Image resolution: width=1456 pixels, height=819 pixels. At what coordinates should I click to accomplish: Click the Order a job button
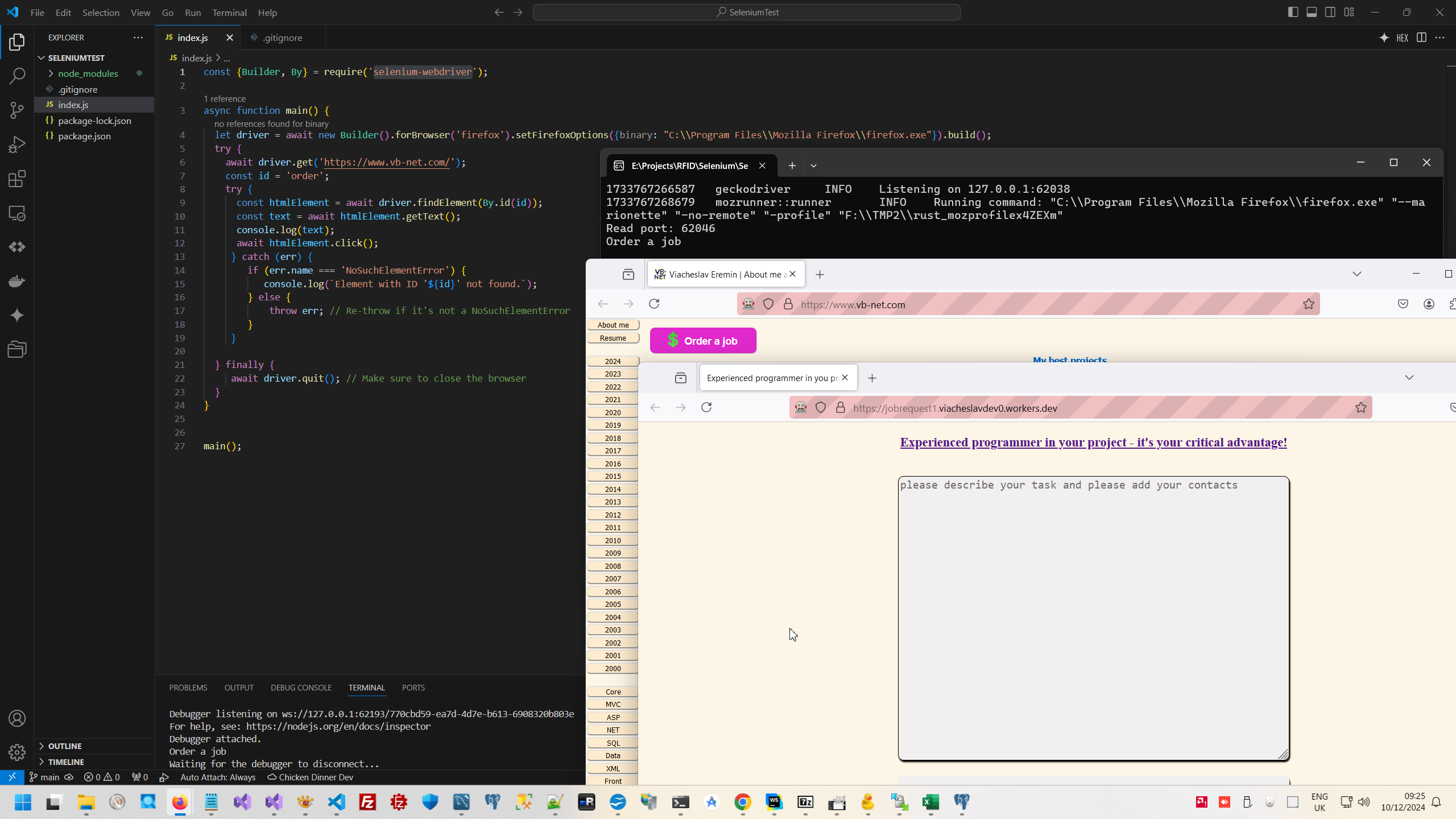tap(703, 341)
